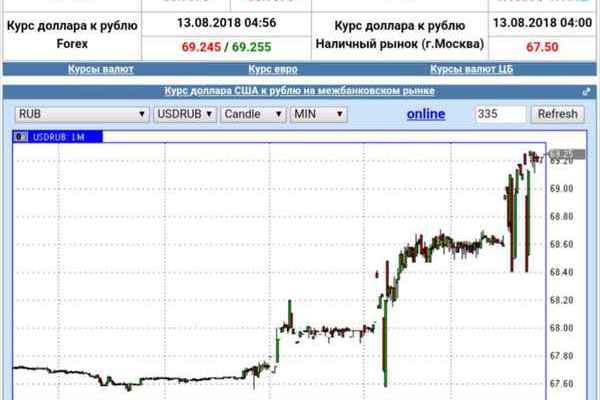This screenshot has height=400, width=600.
Task: Click the input field containing 335
Action: click(x=500, y=114)
